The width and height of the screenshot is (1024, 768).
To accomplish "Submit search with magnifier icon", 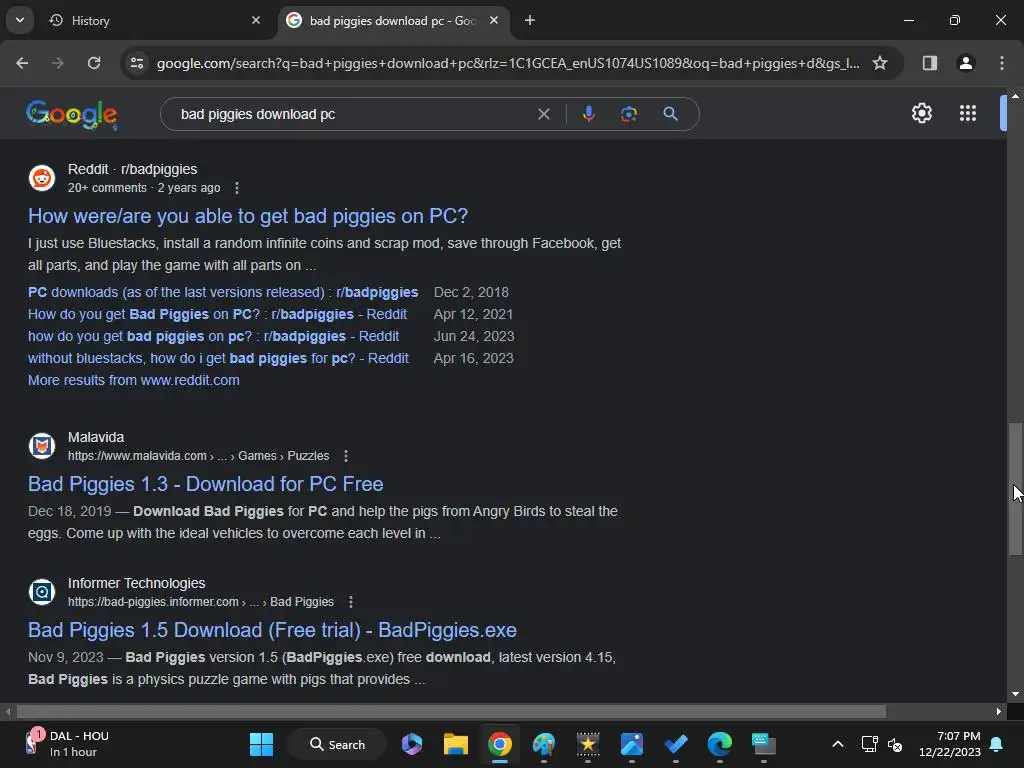I will [x=670, y=114].
